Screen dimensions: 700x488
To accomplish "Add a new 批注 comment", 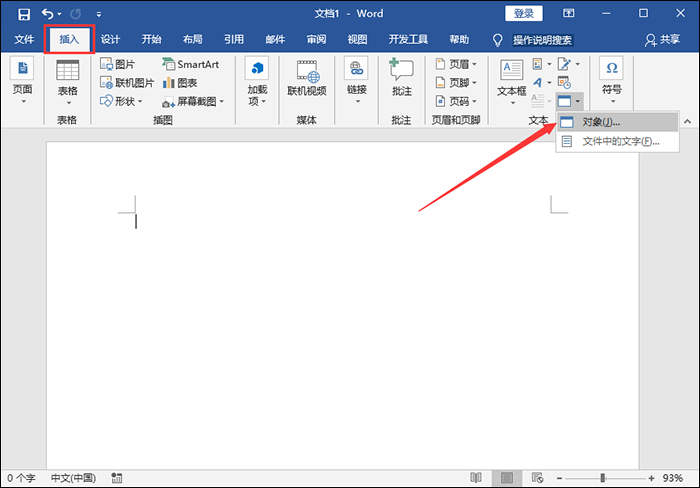I will point(401,77).
